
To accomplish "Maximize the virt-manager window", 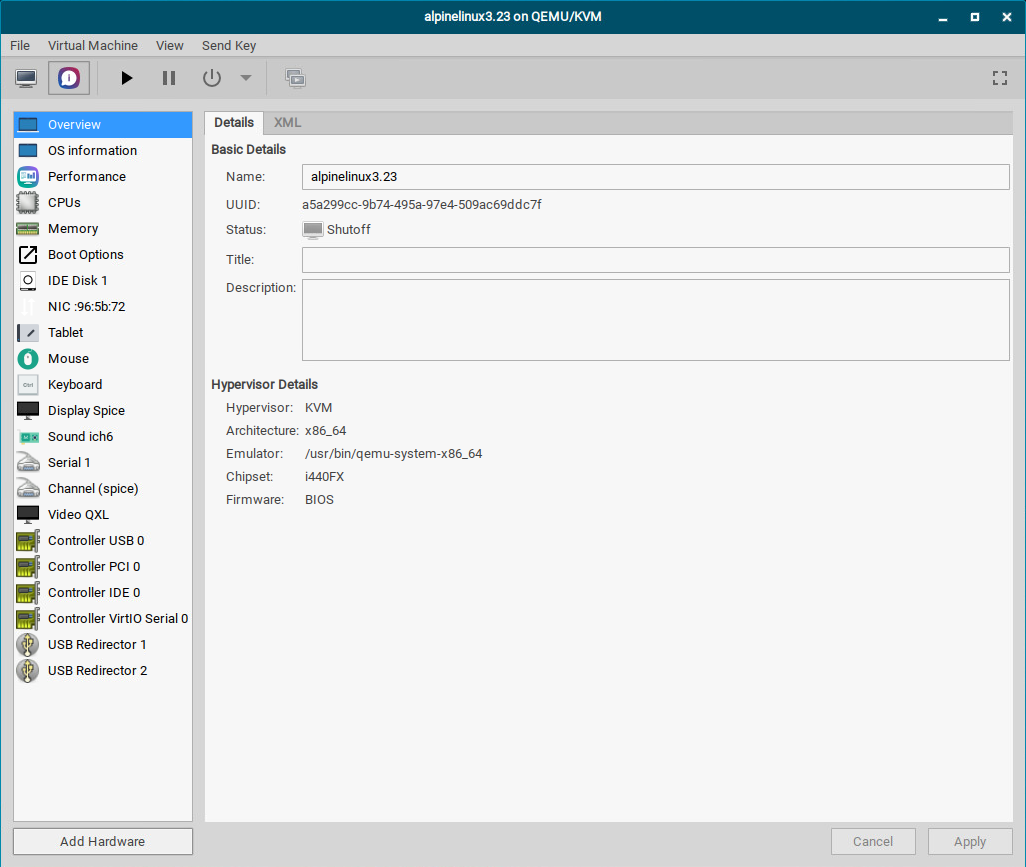I will pyautogui.click(x=975, y=17).
